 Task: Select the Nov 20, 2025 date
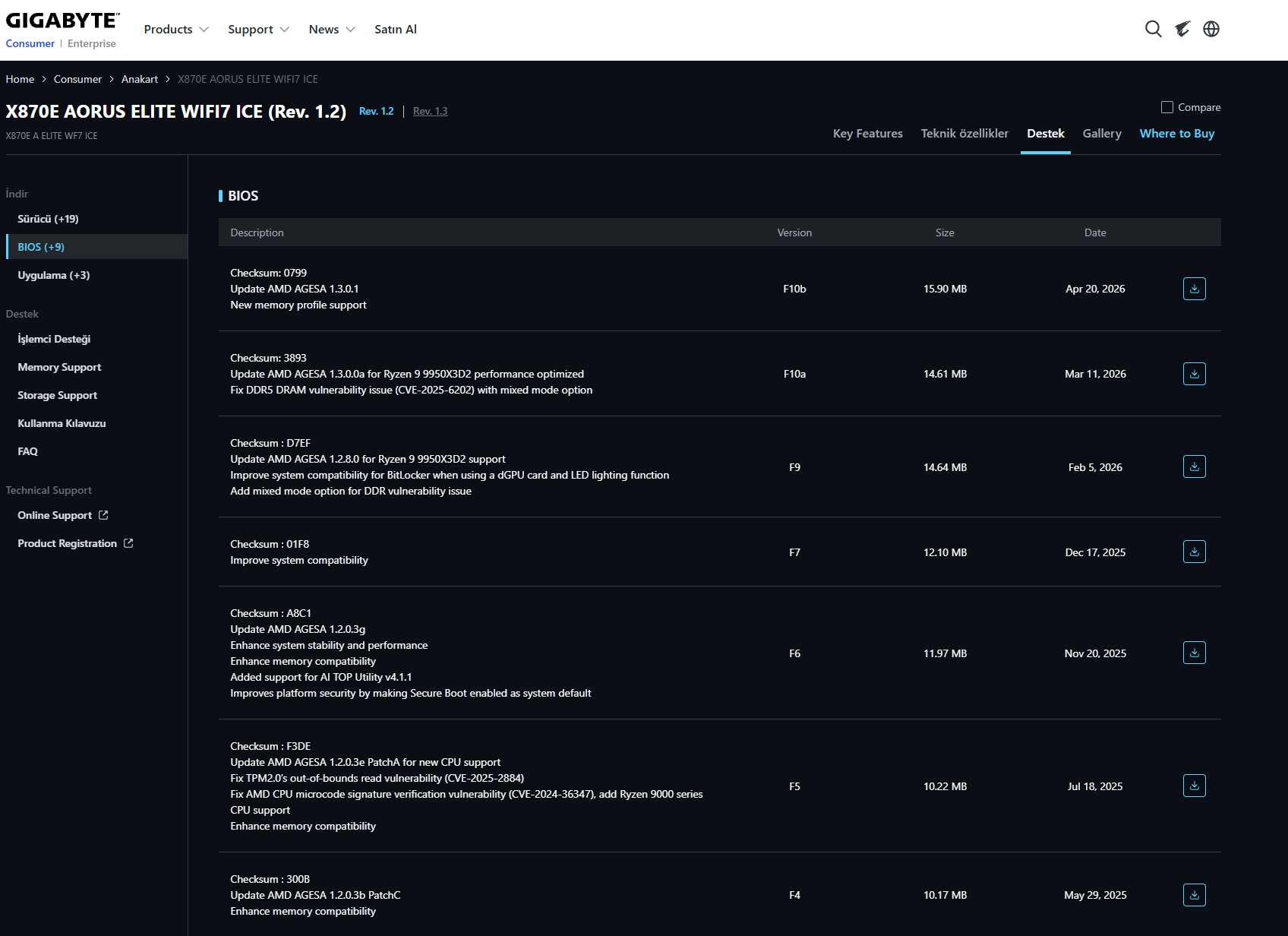coord(1095,653)
